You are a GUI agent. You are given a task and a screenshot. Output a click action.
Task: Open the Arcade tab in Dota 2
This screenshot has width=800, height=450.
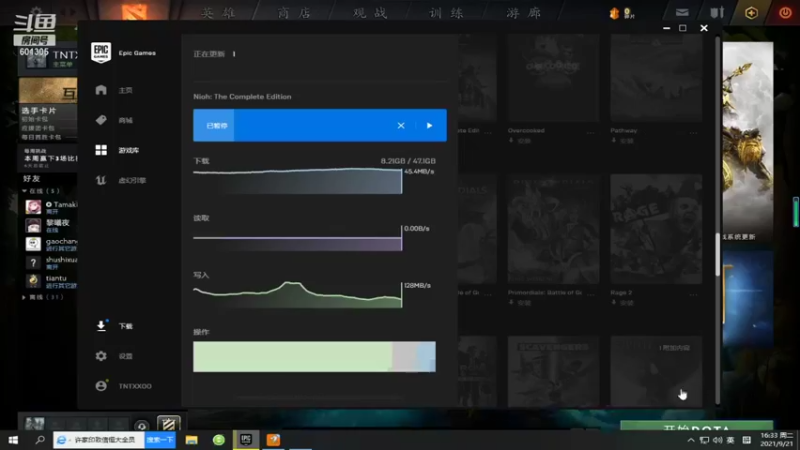523,13
